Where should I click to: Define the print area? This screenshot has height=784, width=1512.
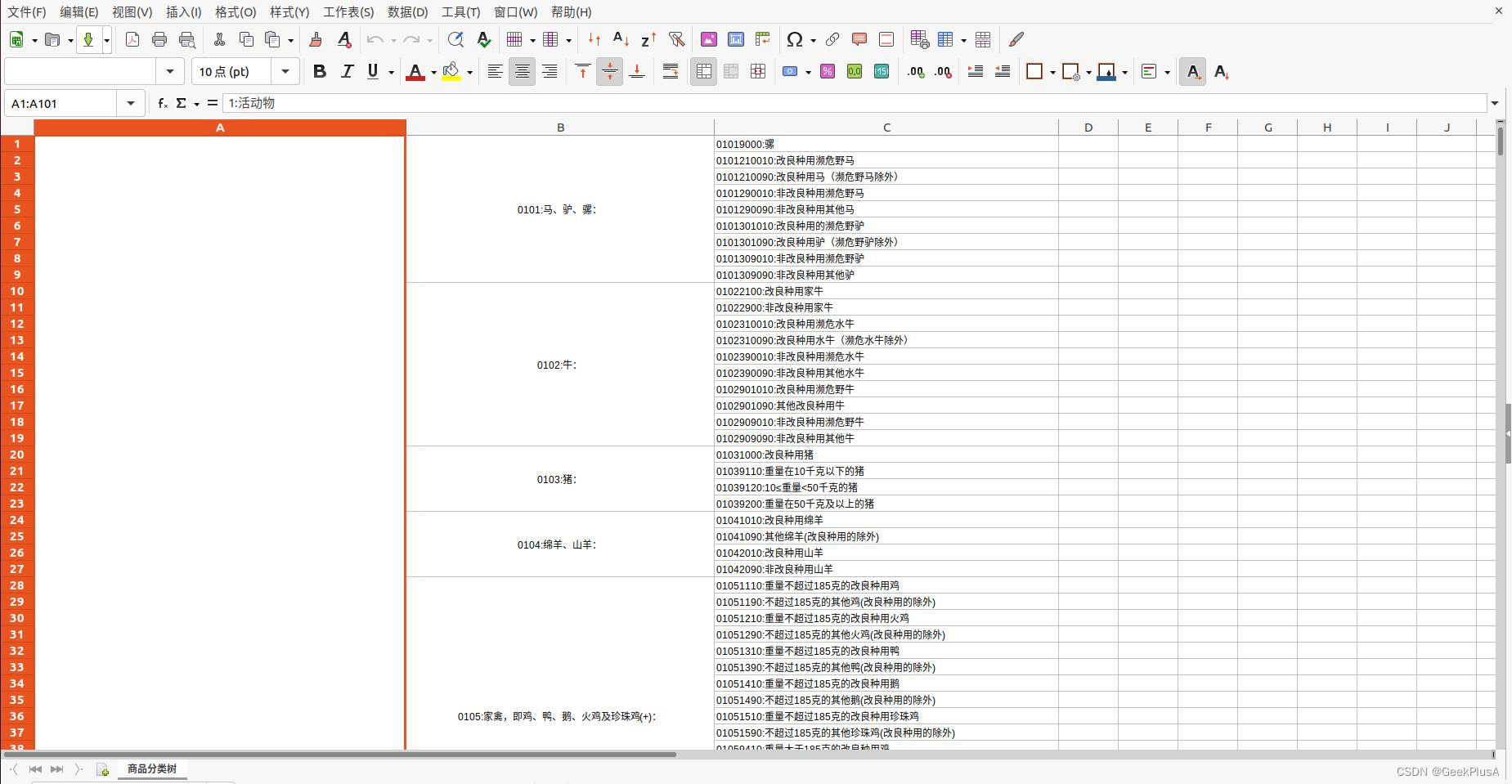coord(919,39)
